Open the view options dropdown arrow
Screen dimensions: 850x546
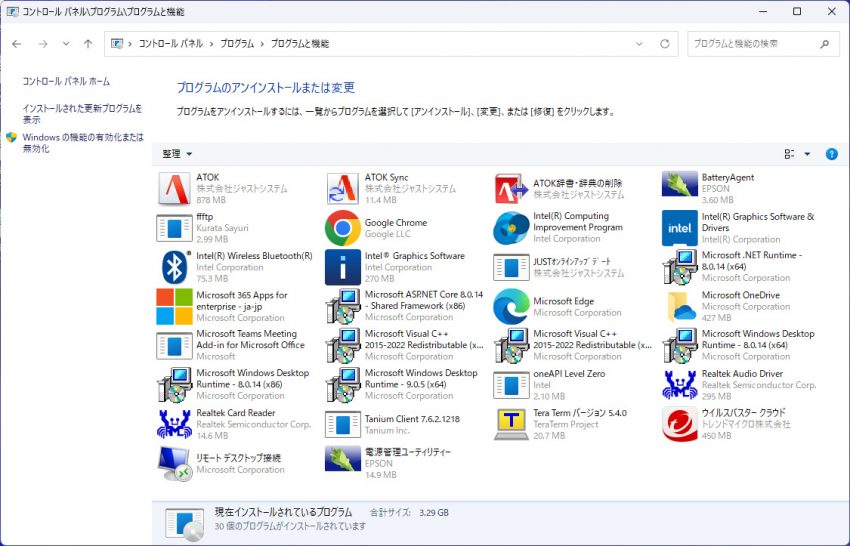pyautogui.click(x=808, y=154)
